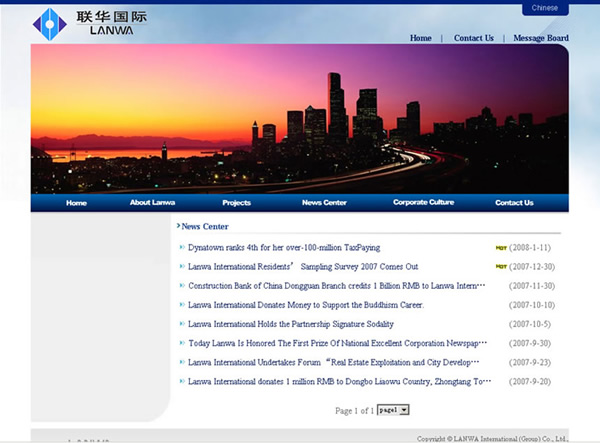Click the Page 1 of 1 label
Image resolution: width=600 pixels, height=443 pixels.
click(x=354, y=411)
